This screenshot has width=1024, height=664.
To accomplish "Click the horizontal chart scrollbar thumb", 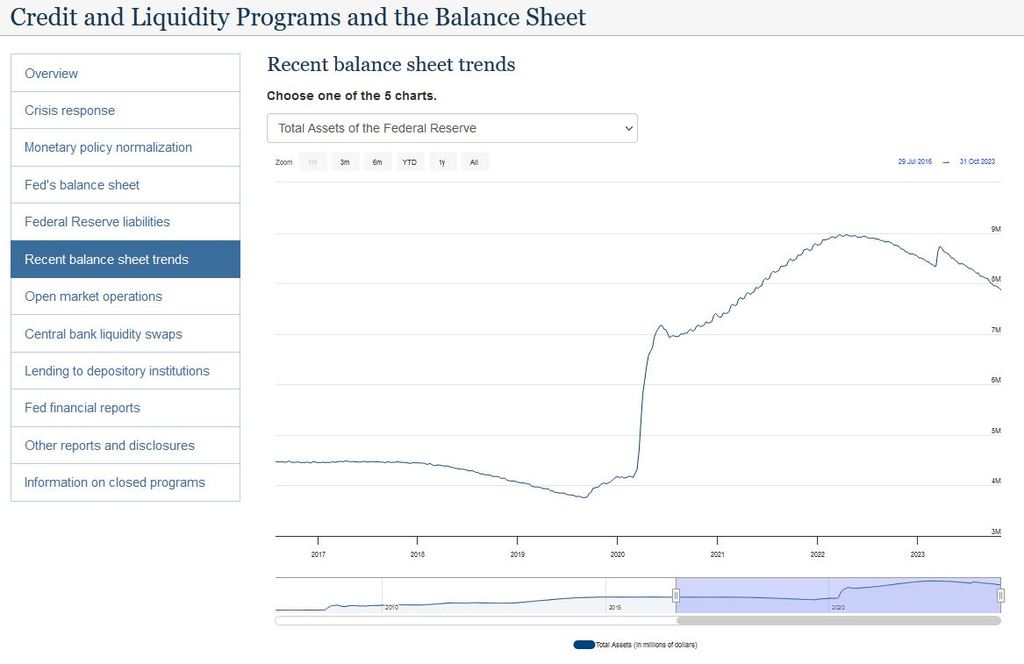I will point(838,621).
